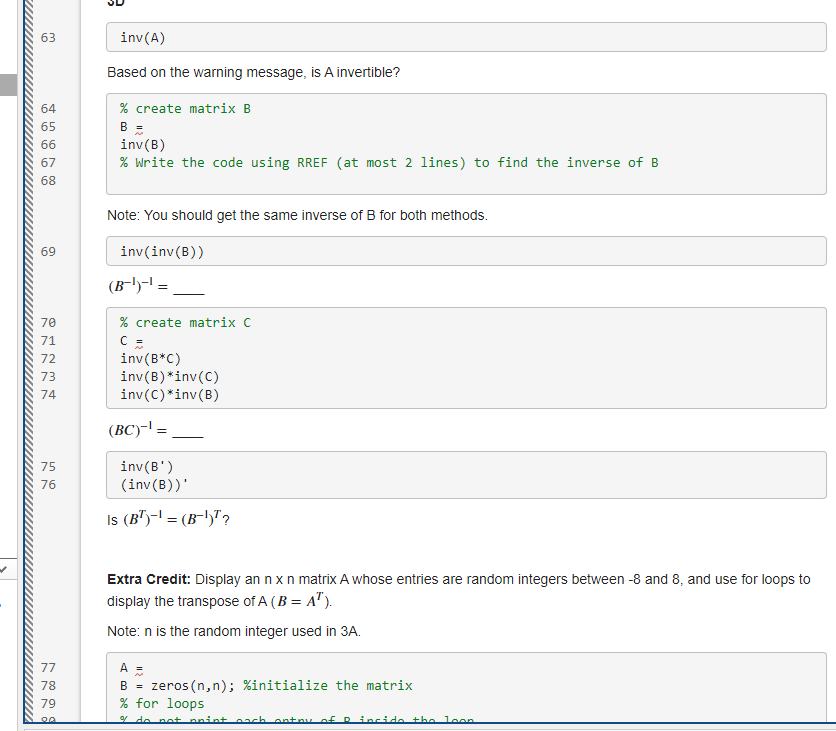Click the gray square indicator on the left edge
Viewport: 836px width, 731px height.
point(9,84)
